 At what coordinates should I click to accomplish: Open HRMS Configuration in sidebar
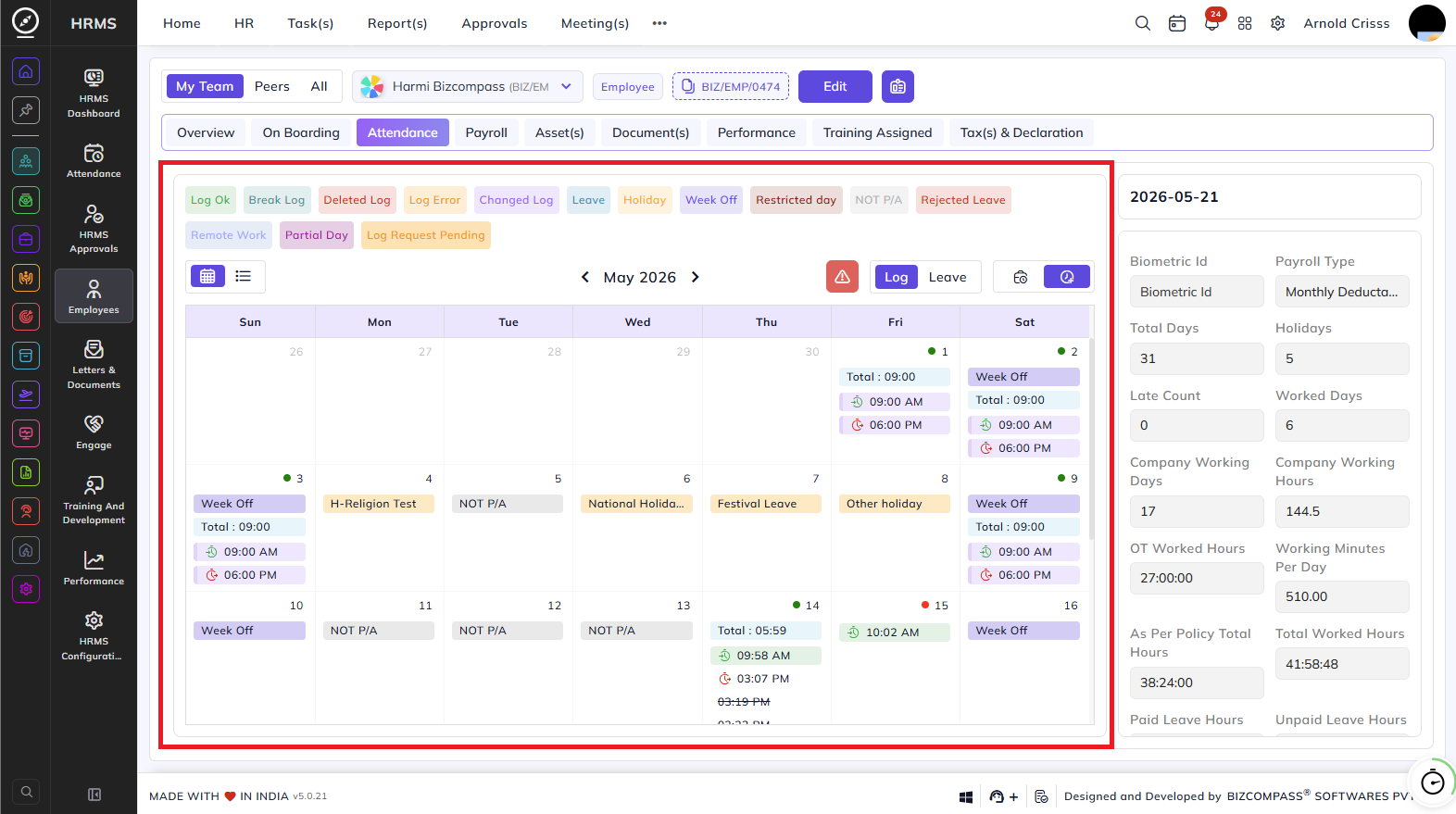94,635
